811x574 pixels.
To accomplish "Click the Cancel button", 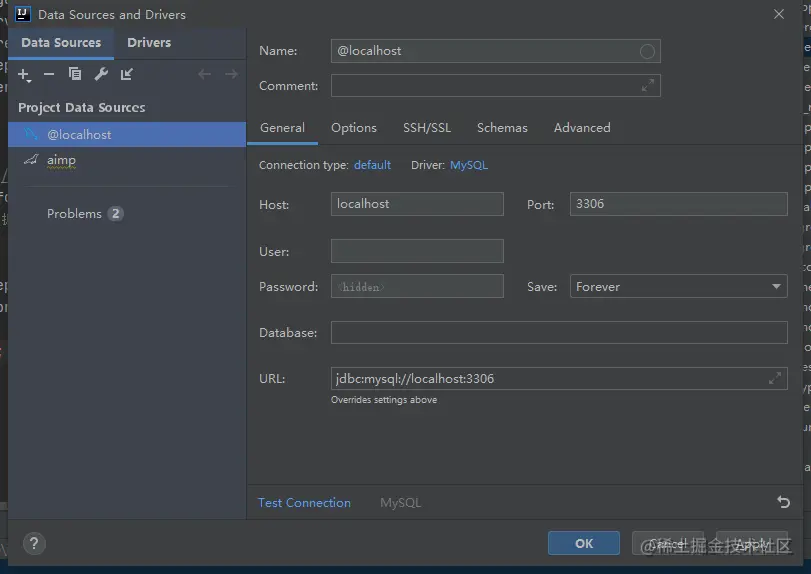I will (x=668, y=543).
